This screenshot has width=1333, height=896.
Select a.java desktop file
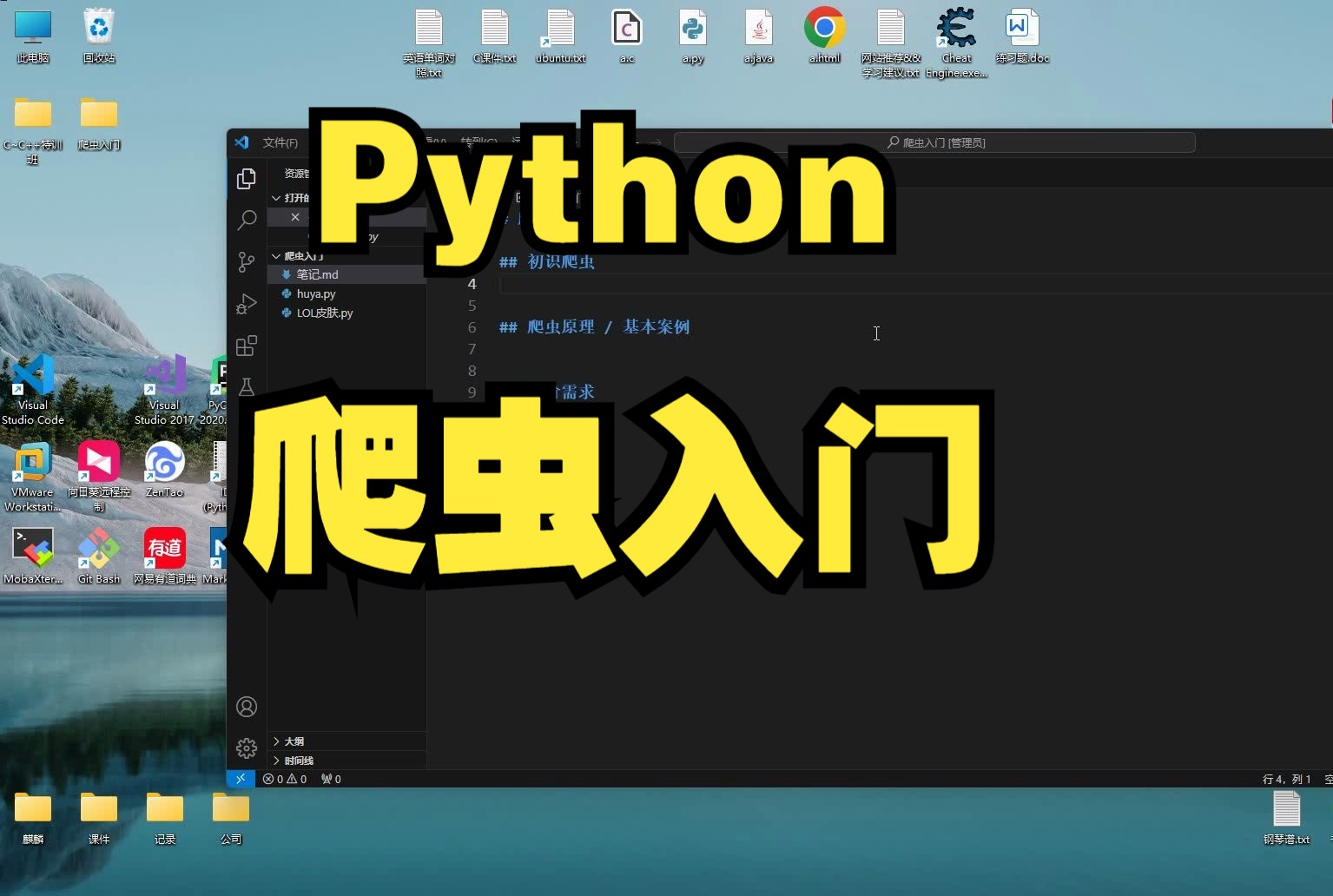[x=759, y=36]
